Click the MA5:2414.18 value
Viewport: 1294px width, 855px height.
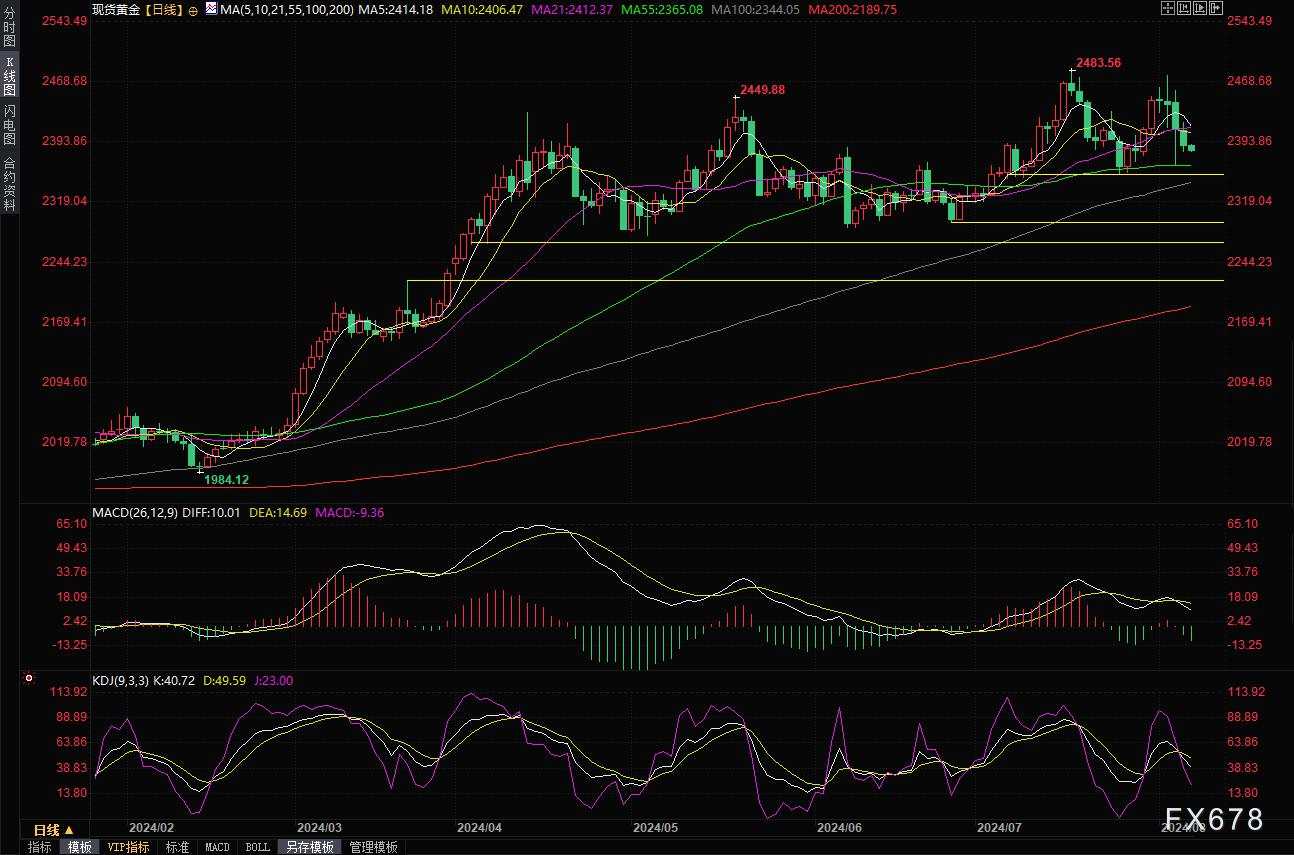pos(395,9)
